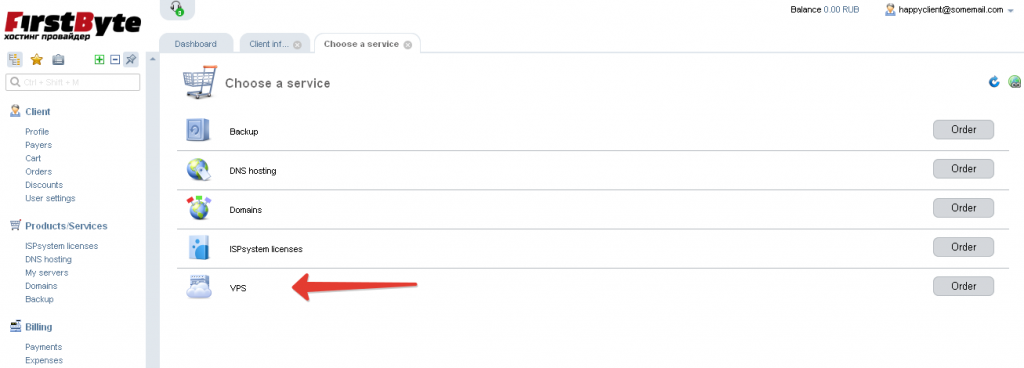Order the VPS service
Viewport: 1024px width, 368px height.
(x=963, y=286)
